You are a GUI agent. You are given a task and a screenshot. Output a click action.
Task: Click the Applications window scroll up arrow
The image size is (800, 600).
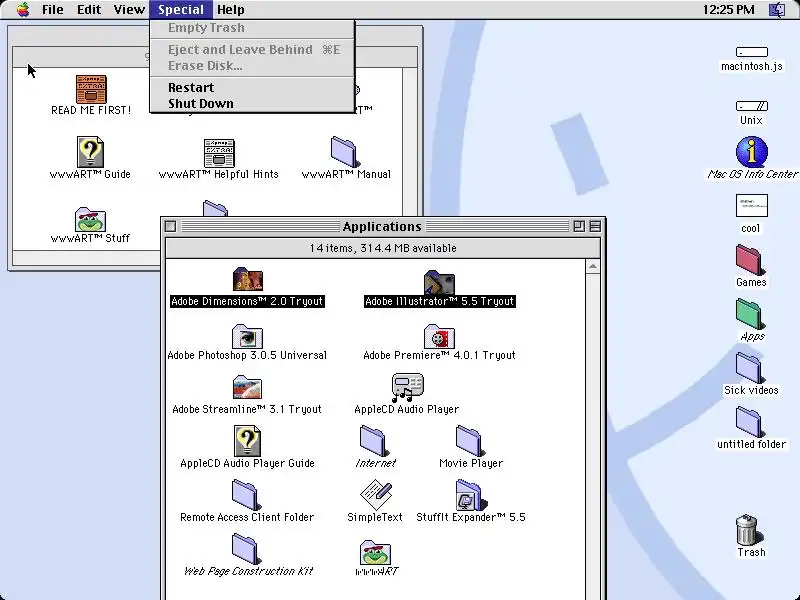pyautogui.click(x=592, y=266)
